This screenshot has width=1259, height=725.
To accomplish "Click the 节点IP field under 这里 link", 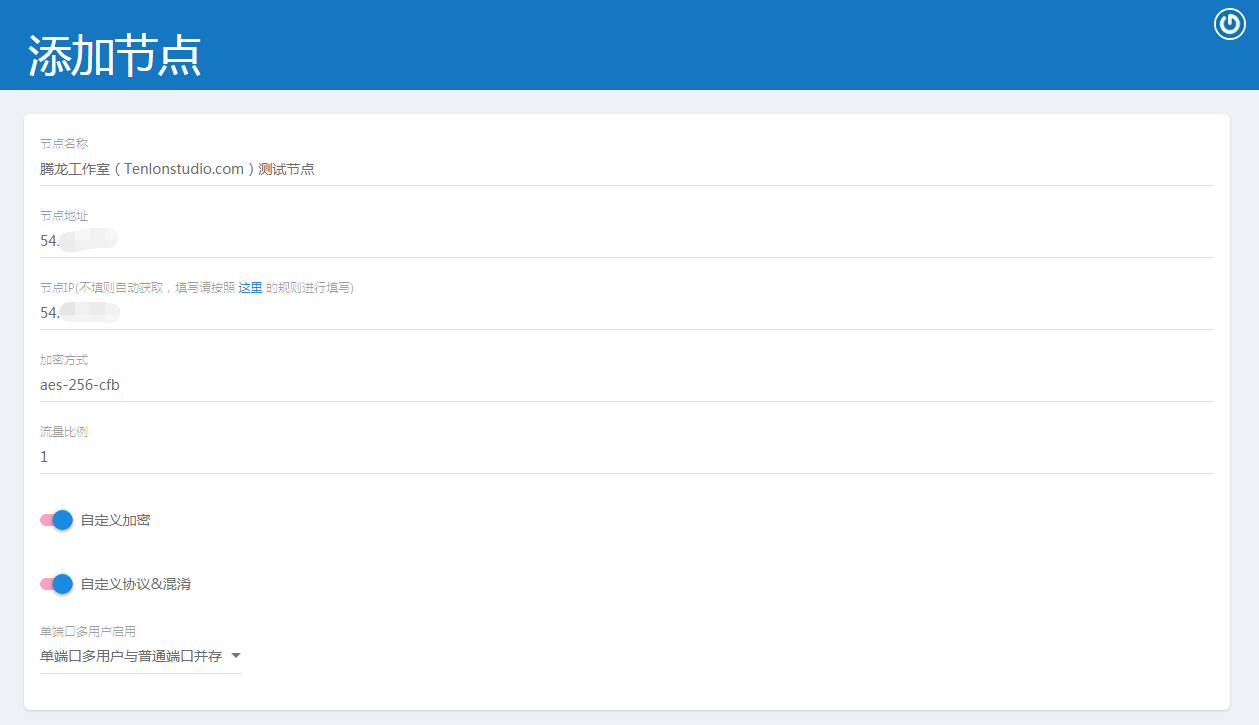I will tap(627, 314).
